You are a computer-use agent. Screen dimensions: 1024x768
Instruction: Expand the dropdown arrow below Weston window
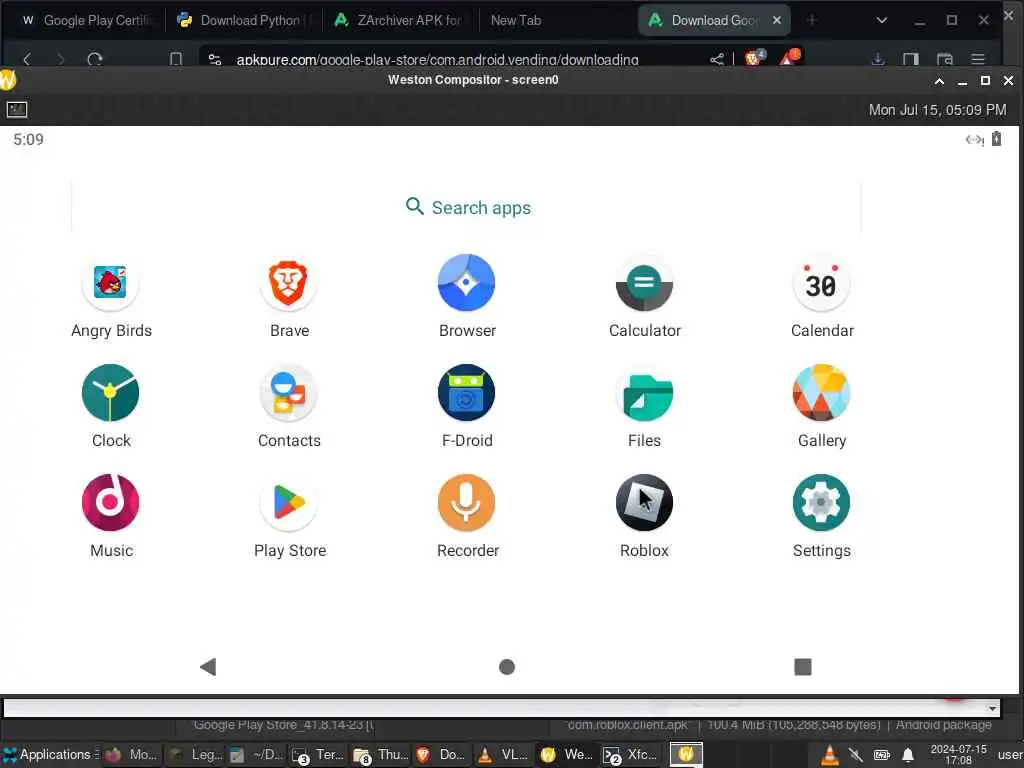992,709
